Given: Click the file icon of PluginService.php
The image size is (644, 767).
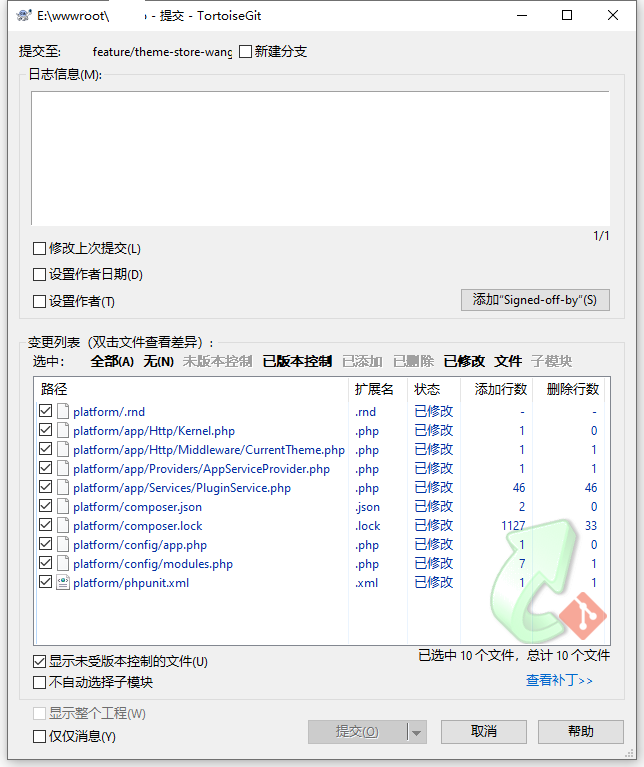Looking at the screenshot, I should tap(63, 488).
